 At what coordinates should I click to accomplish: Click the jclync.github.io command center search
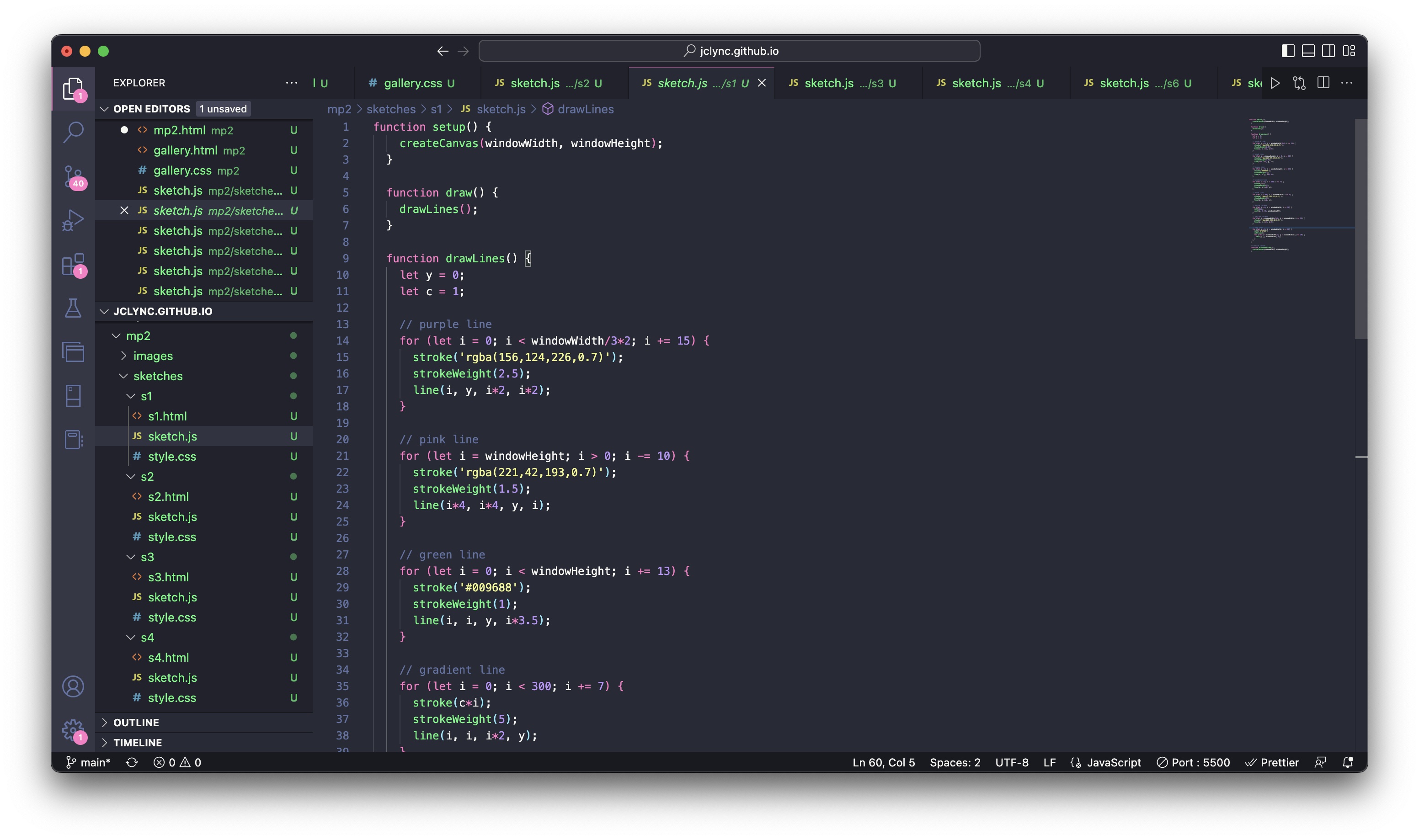click(x=729, y=51)
